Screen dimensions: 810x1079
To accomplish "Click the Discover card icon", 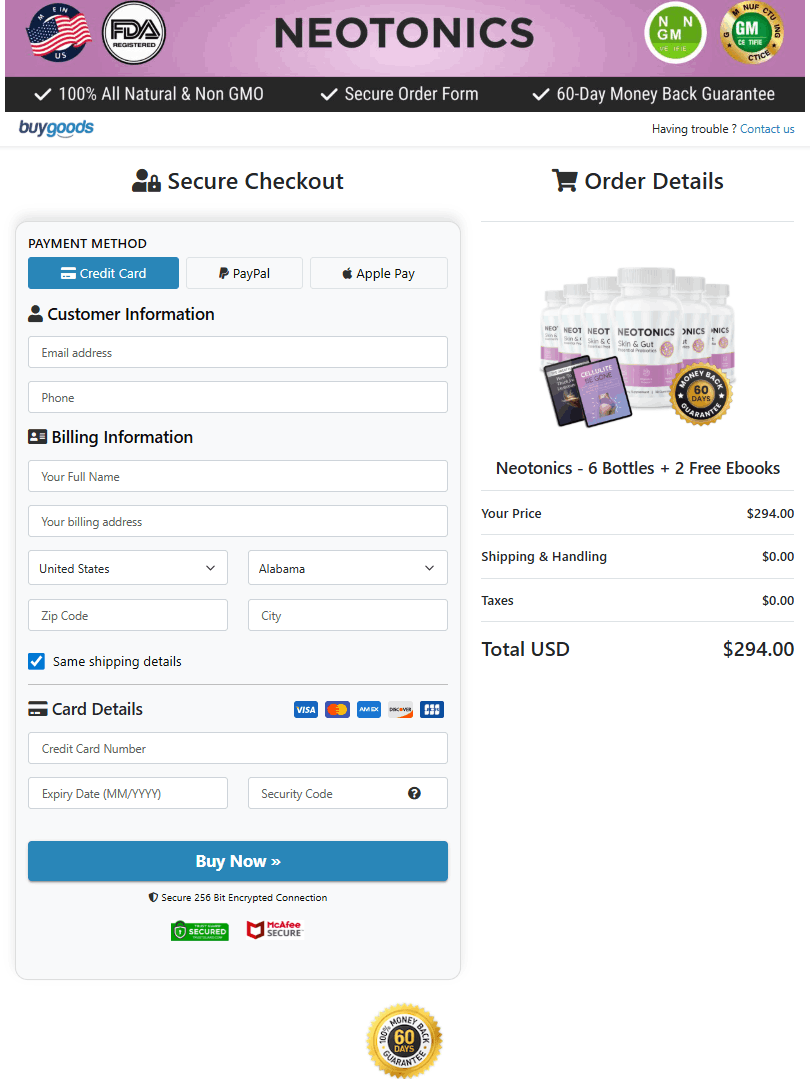I will coord(400,710).
